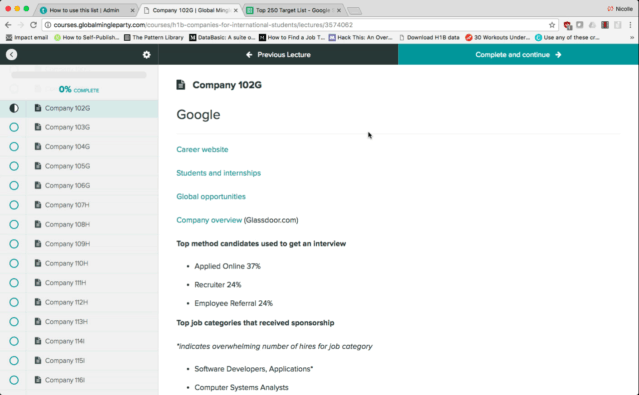The width and height of the screenshot is (639, 395).
Task: Open Download H1B data bookmark
Action: 429,38
